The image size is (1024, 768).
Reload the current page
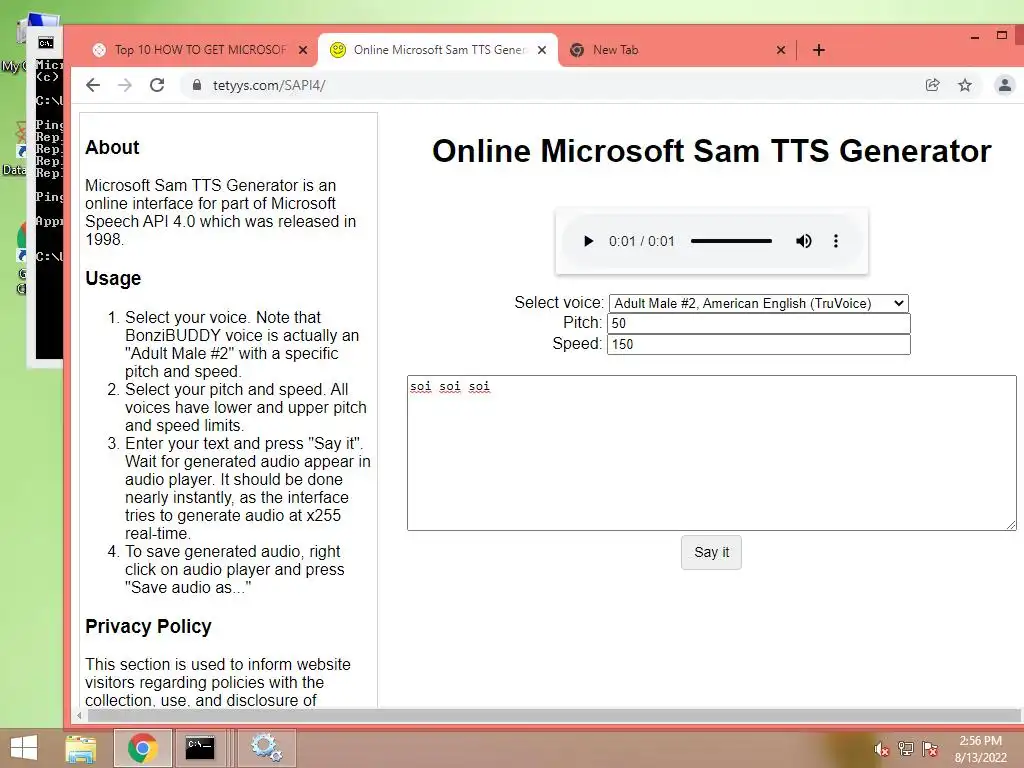click(157, 85)
